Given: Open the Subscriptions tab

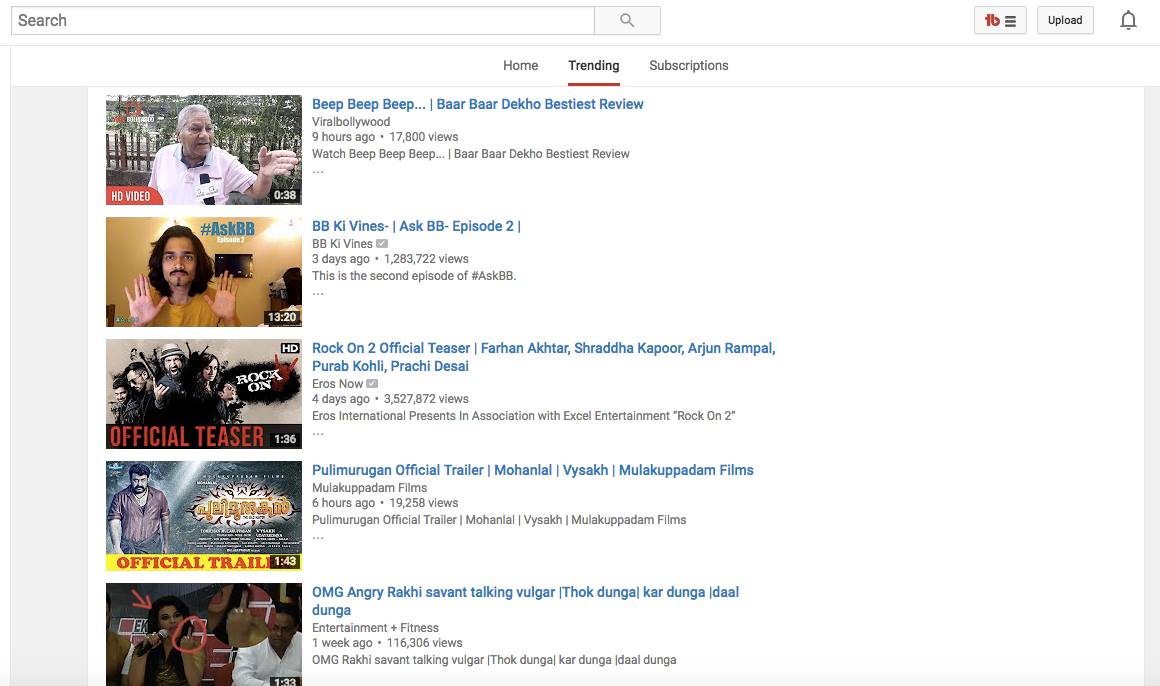Looking at the screenshot, I should (689, 65).
